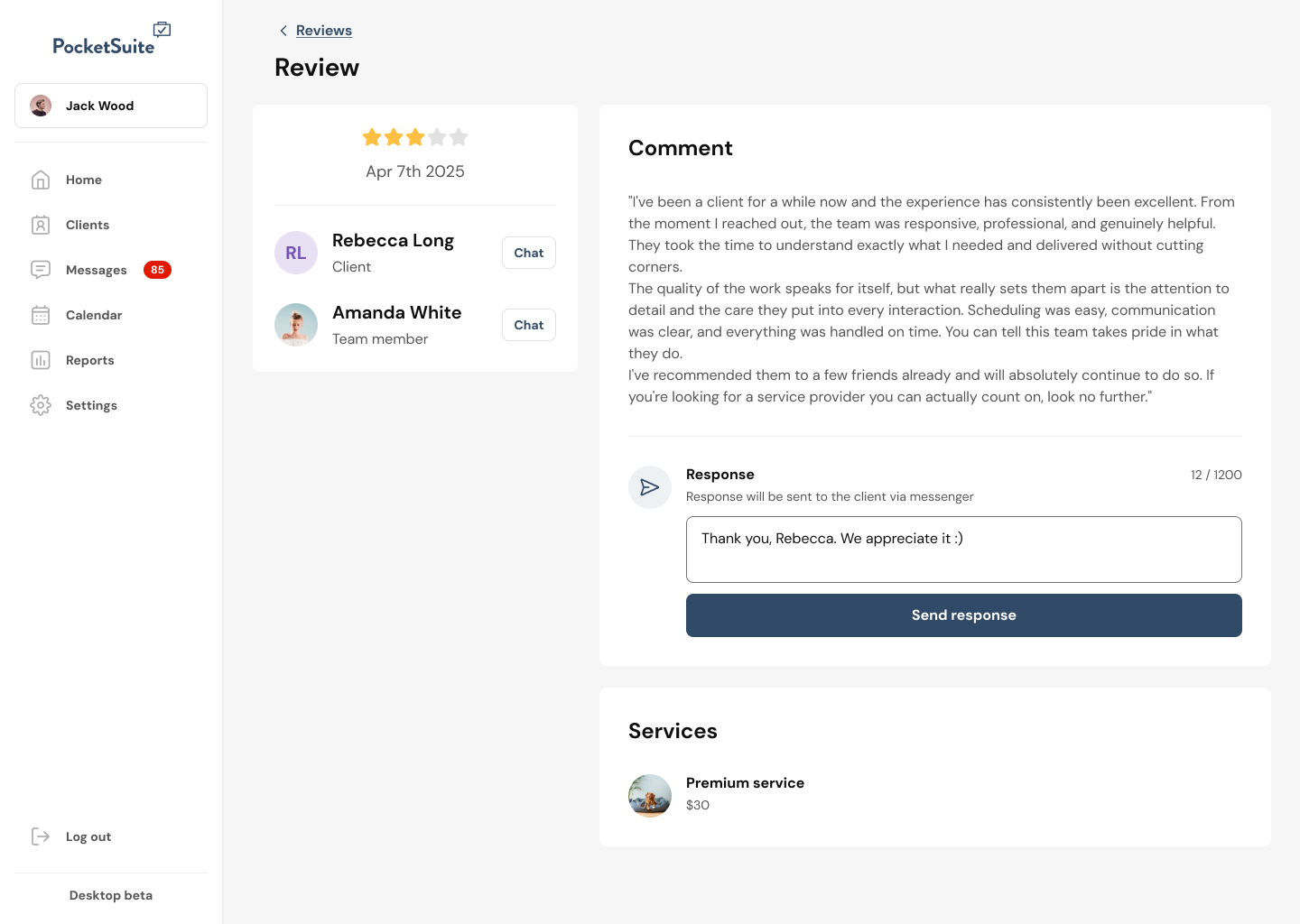
Task: Select Desktop beta at sidebar bottom
Action: coord(111,895)
